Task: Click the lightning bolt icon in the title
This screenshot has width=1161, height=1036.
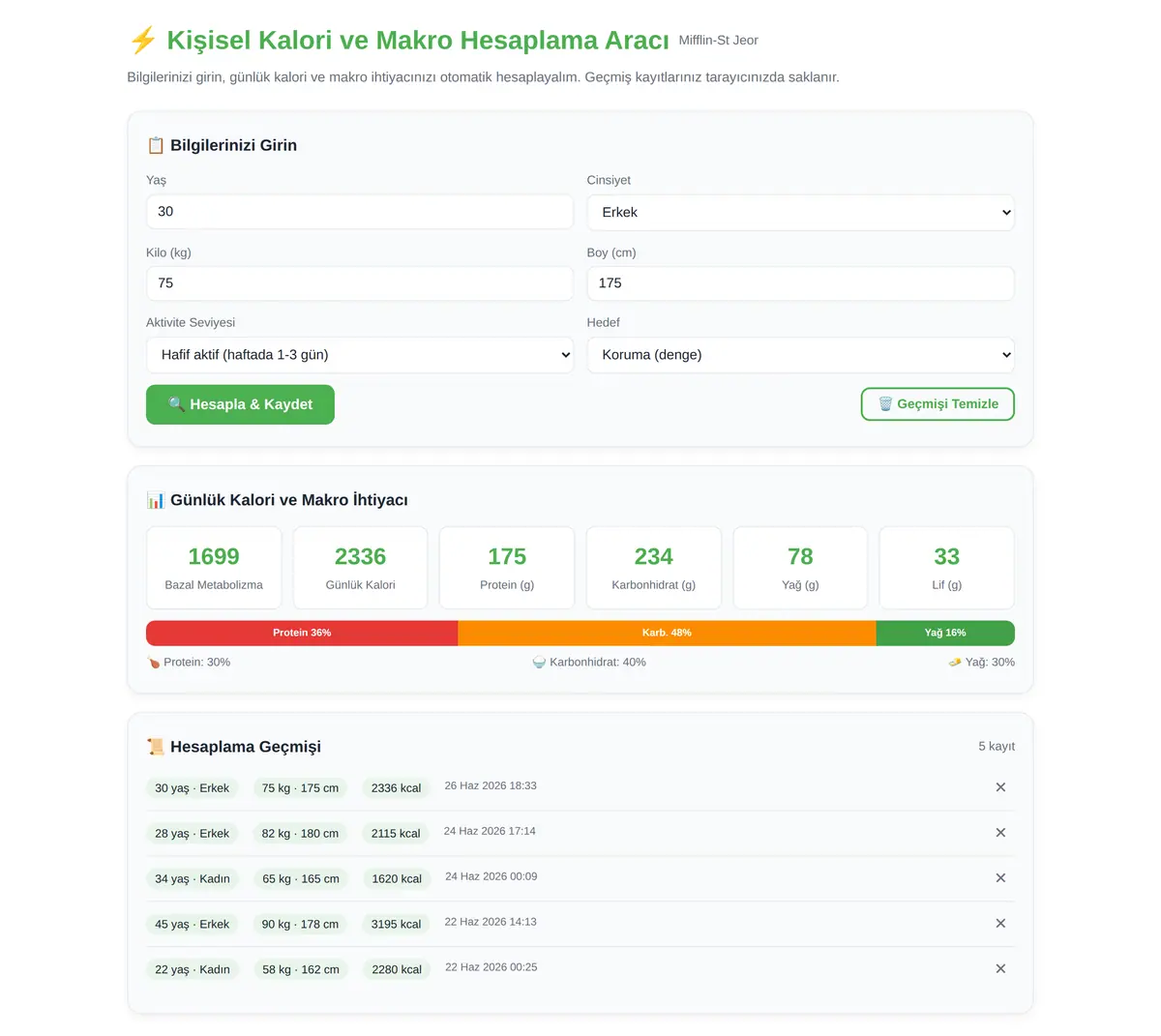Action: point(142,41)
